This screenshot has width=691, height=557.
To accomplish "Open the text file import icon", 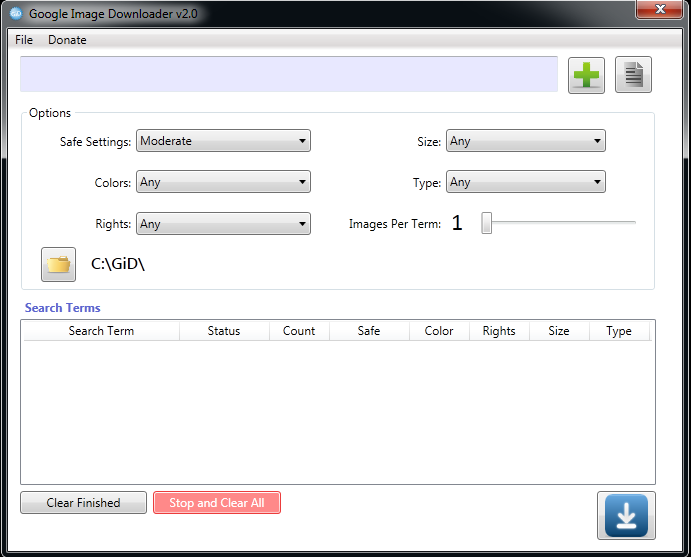I will pyautogui.click(x=633, y=74).
